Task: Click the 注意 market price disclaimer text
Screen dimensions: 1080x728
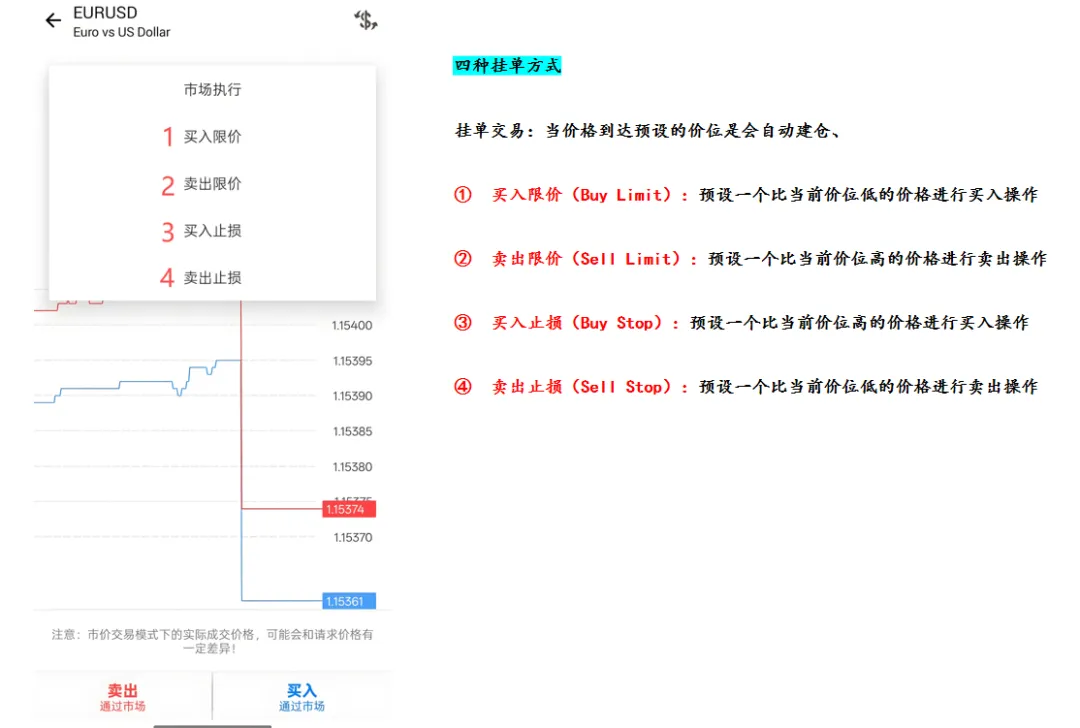Action: 212,641
